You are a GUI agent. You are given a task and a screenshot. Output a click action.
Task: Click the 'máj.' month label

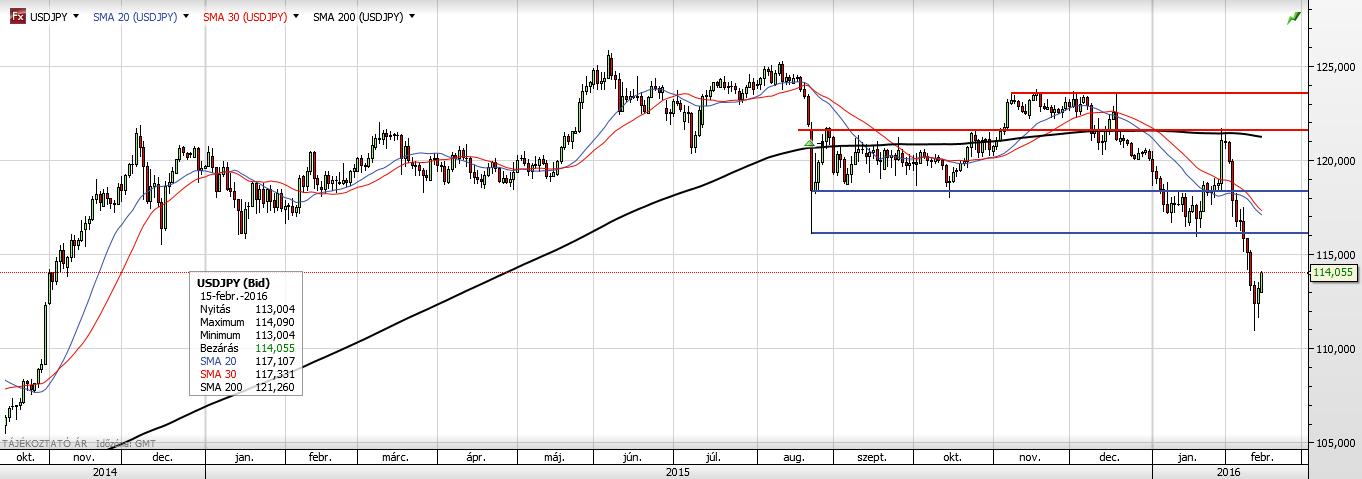tap(555, 457)
